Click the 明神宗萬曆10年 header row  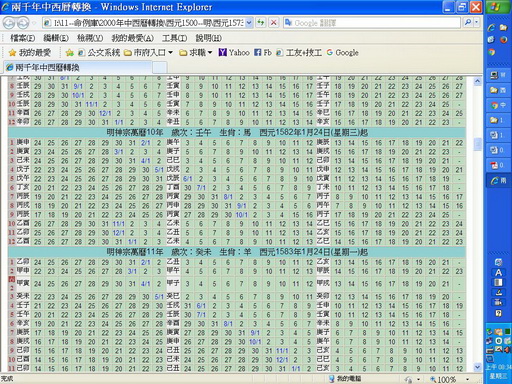coord(237,132)
